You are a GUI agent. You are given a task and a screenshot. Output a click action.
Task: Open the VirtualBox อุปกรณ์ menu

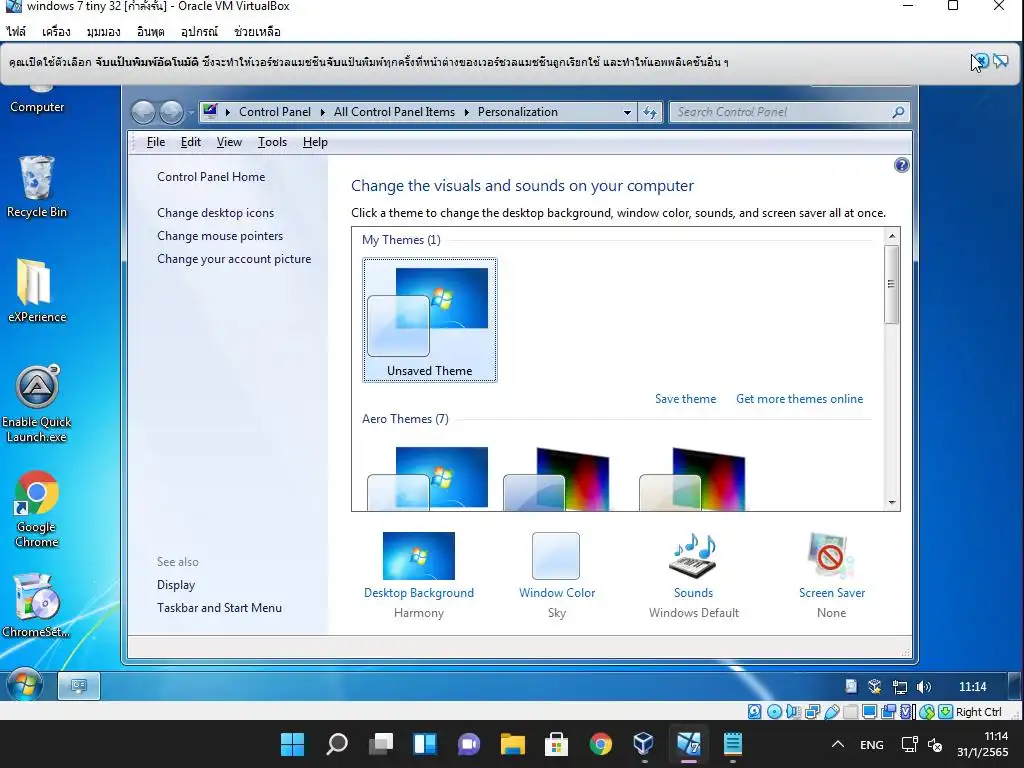(199, 31)
